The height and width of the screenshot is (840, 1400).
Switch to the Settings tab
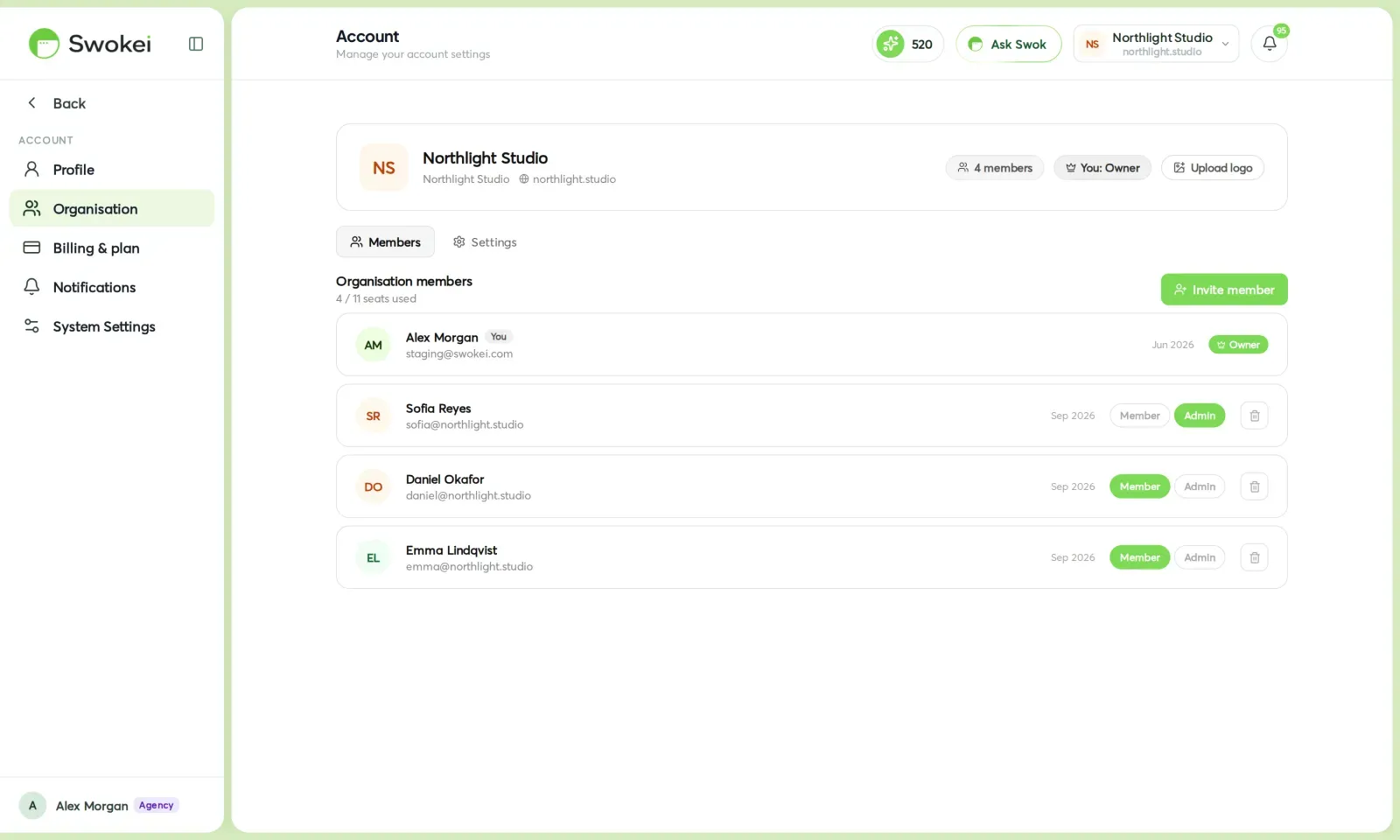pyautogui.click(x=485, y=242)
